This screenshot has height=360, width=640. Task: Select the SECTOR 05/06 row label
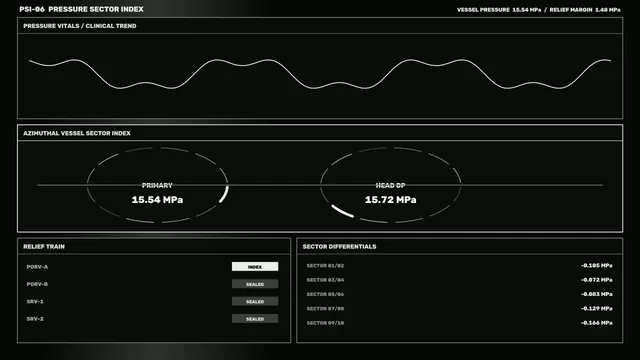325,294
